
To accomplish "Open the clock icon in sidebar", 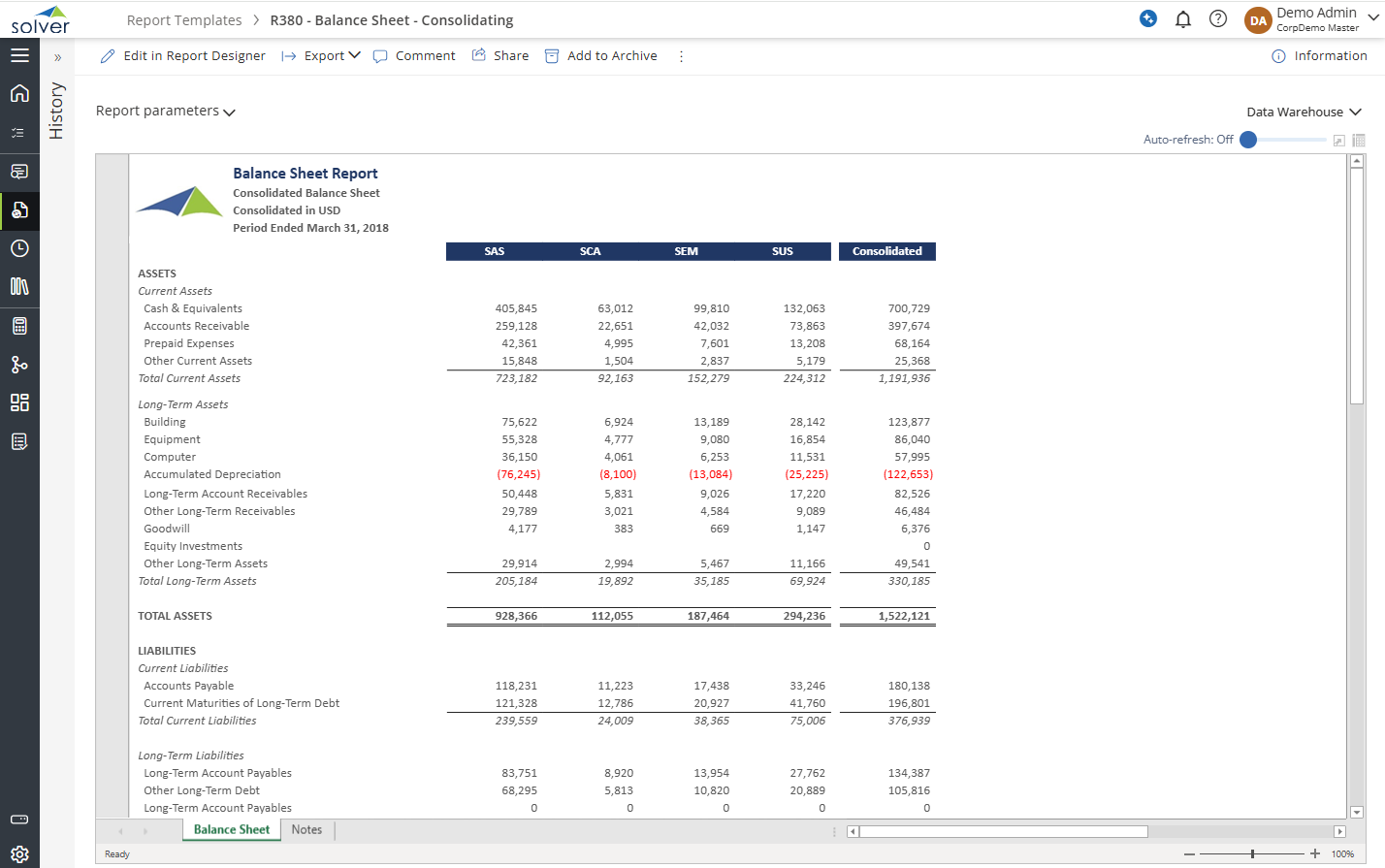I will point(19,248).
